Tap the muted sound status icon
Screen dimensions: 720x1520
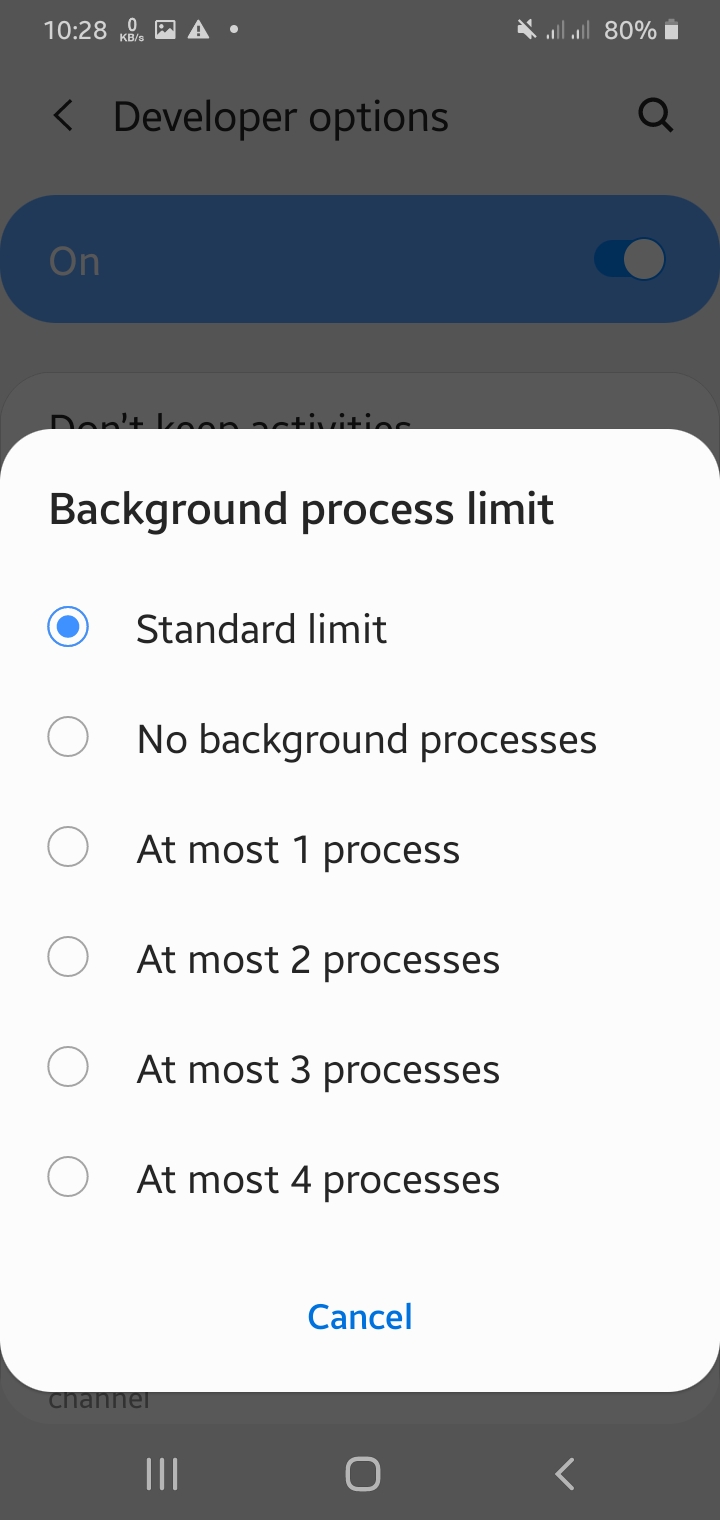coord(526,30)
